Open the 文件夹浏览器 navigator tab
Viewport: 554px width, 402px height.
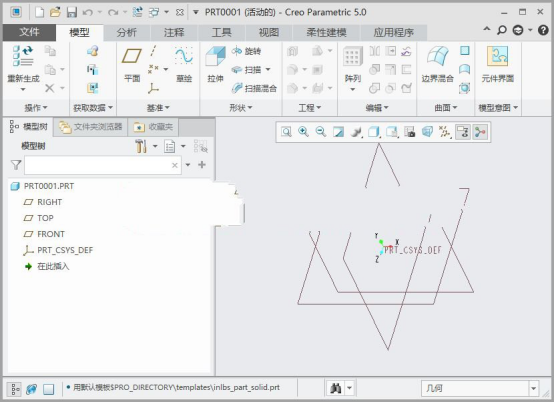(x=90, y=127)
